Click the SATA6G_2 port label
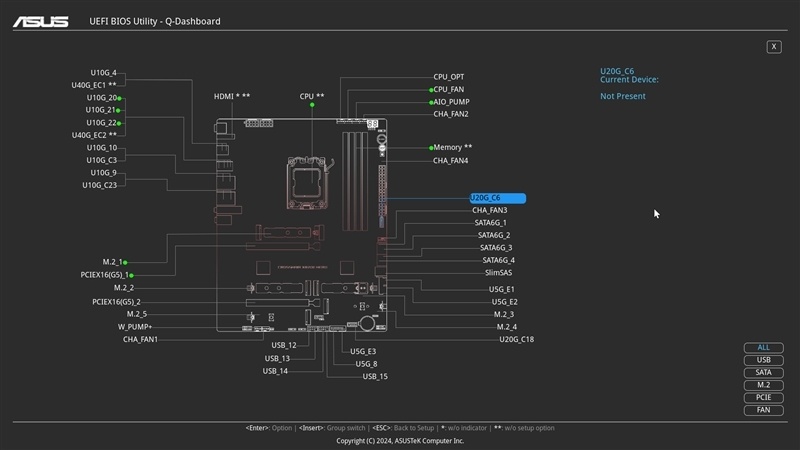Viewport: 800px width, 450px height. click(x=494, y=235)
